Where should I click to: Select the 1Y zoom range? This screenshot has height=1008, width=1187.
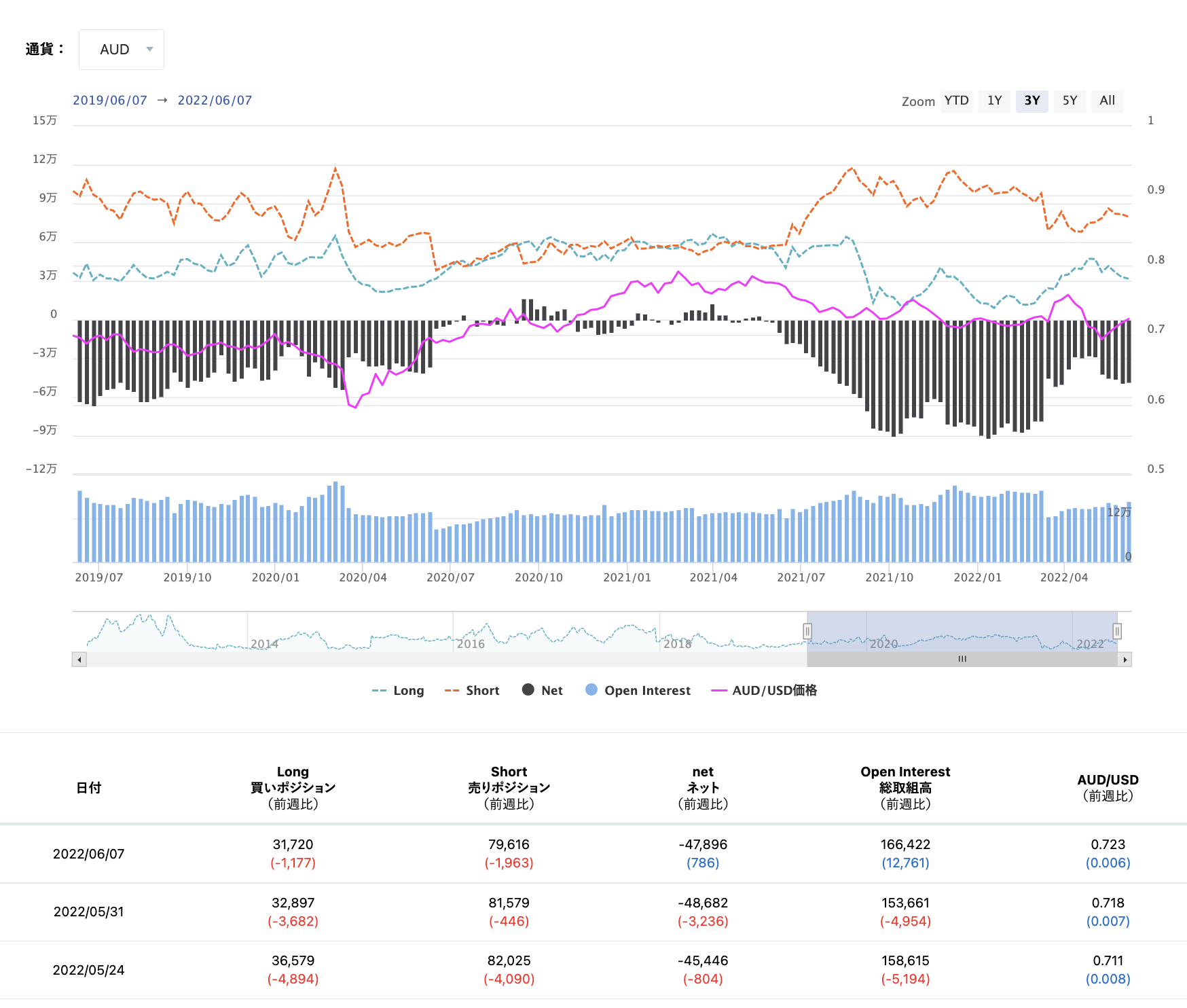(x=995, y=101)
